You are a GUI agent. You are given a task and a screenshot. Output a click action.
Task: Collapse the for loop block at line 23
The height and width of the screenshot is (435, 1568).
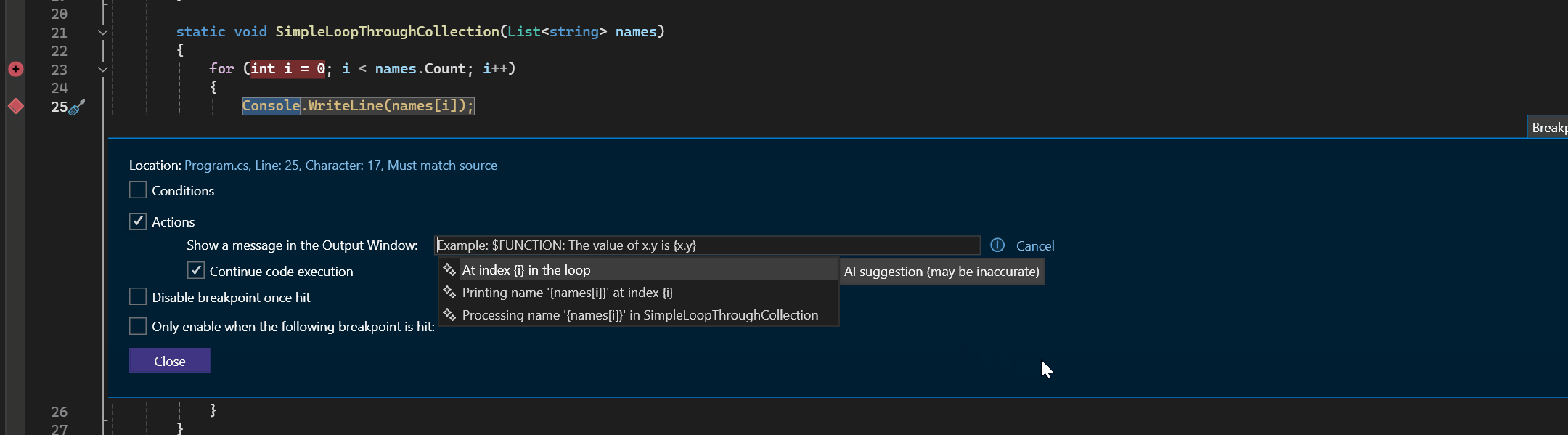102,69
